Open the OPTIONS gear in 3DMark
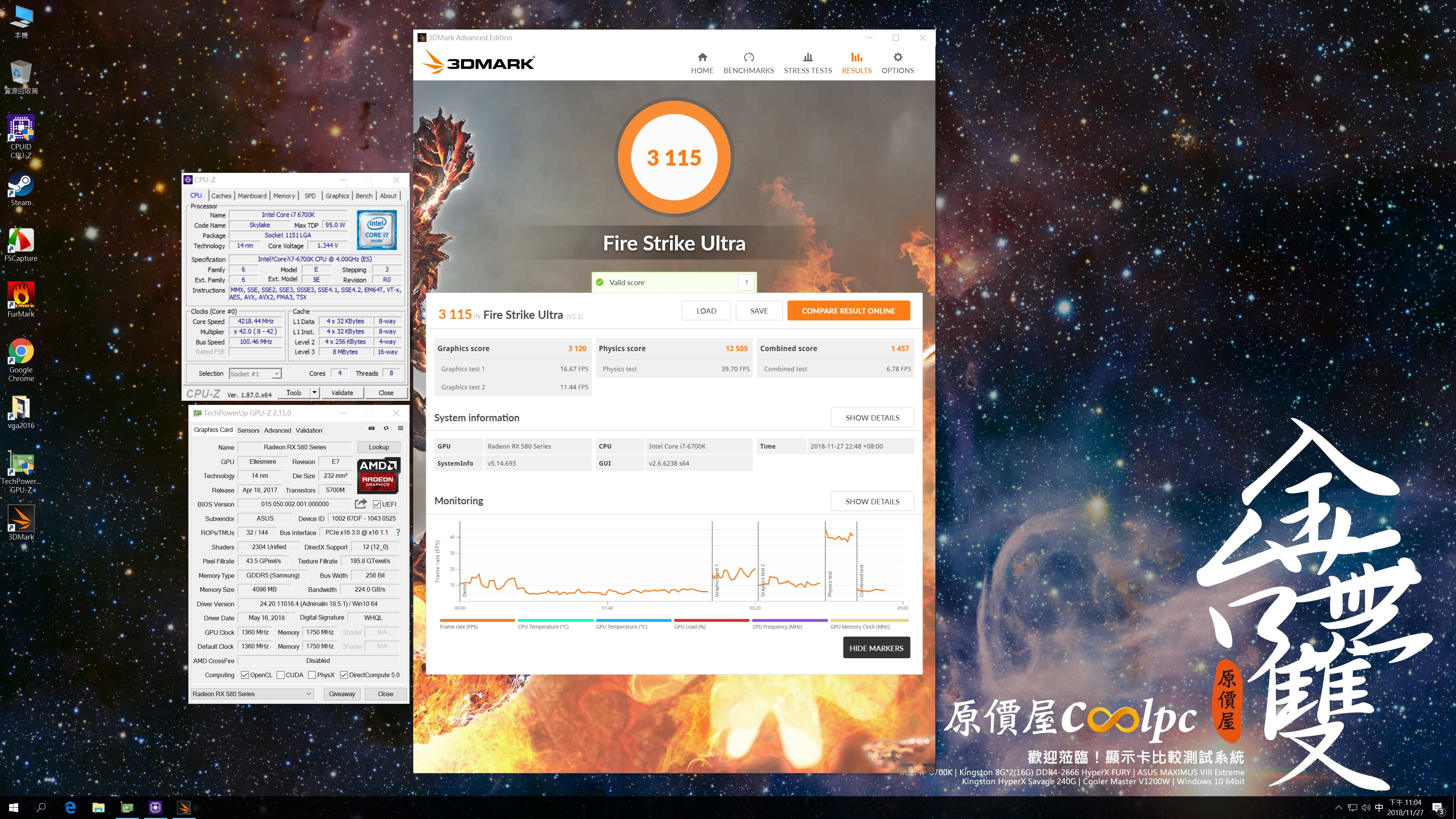 897,63
